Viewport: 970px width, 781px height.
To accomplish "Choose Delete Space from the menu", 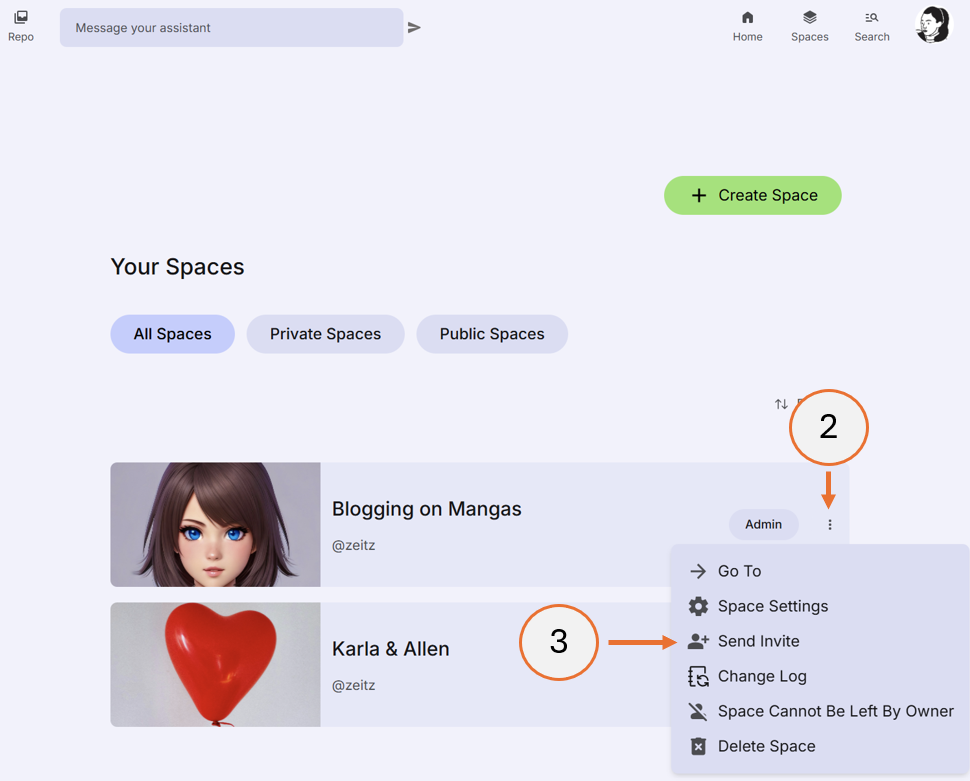I will (x=767, y=746).
